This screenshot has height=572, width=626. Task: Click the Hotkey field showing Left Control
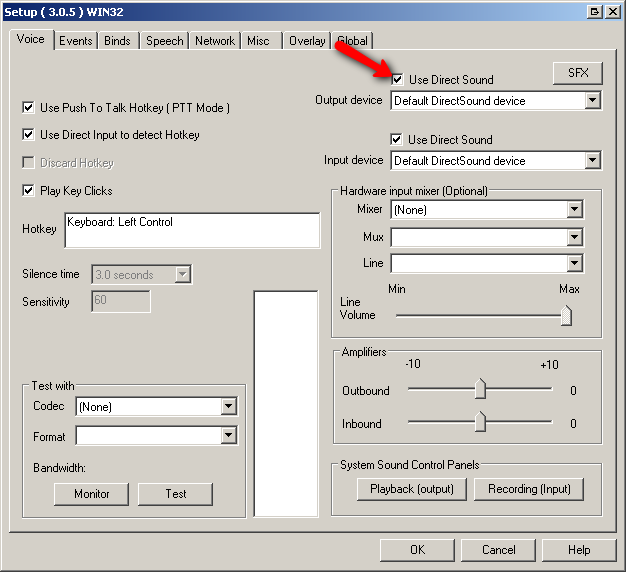[x=192, y=230]
